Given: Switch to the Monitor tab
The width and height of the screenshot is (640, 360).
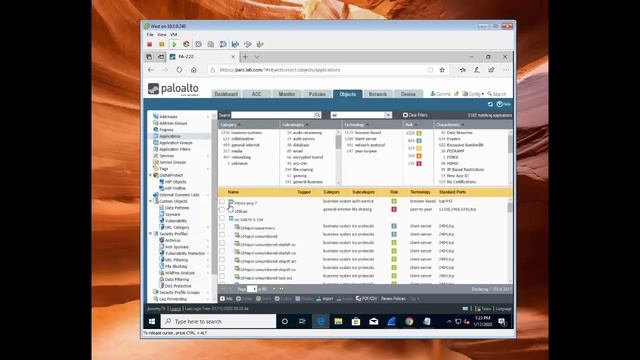Looking at the screenshot, I should (x=287, y=94).
